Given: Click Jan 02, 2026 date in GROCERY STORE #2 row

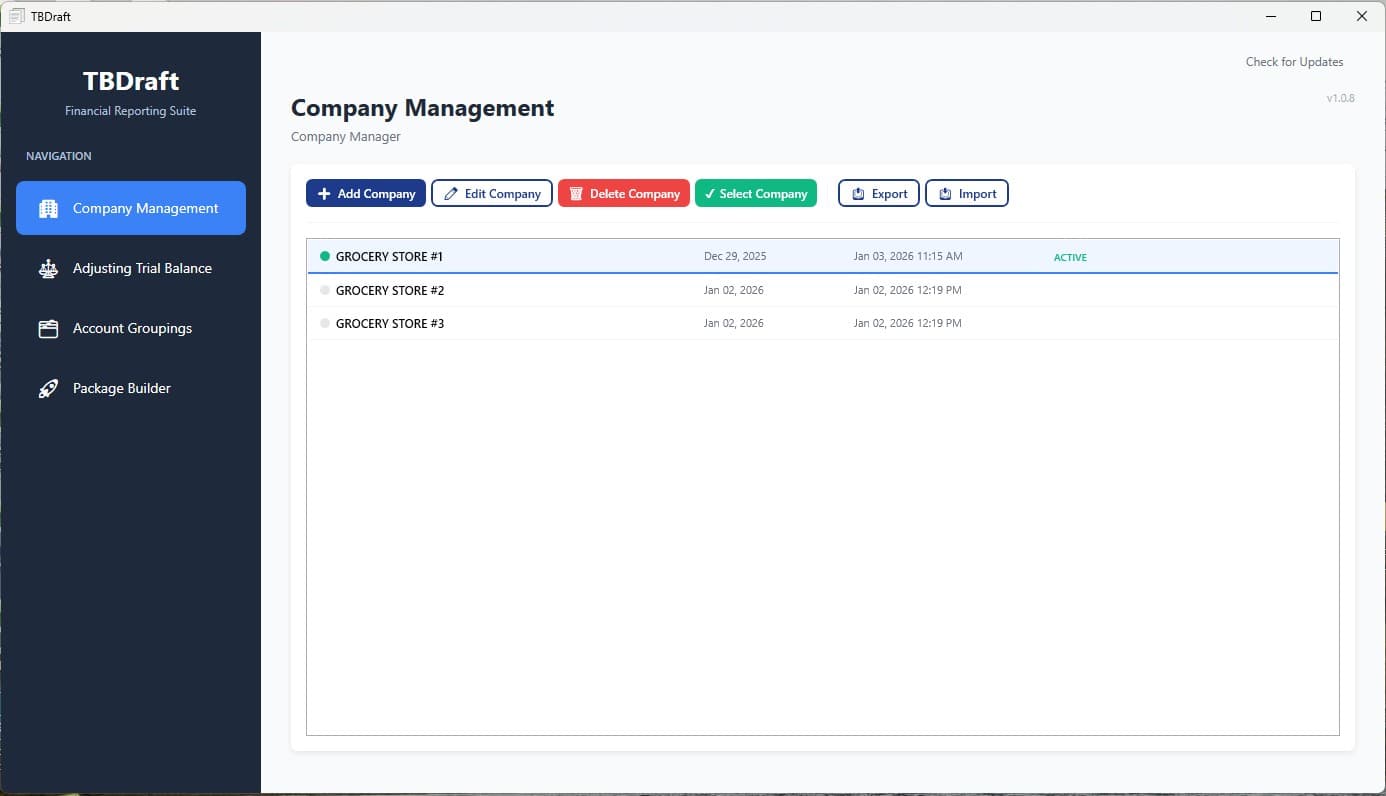Looking at the screenshot, I should pyautogui.click(x=734, y=290).
